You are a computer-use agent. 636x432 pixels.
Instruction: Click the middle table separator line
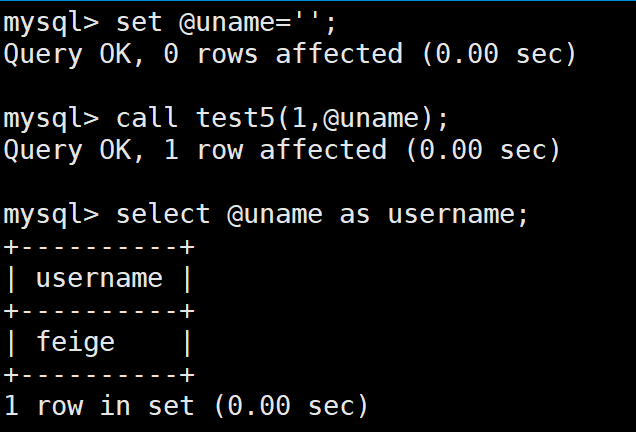pyautogui.click(x=99, y=311)
